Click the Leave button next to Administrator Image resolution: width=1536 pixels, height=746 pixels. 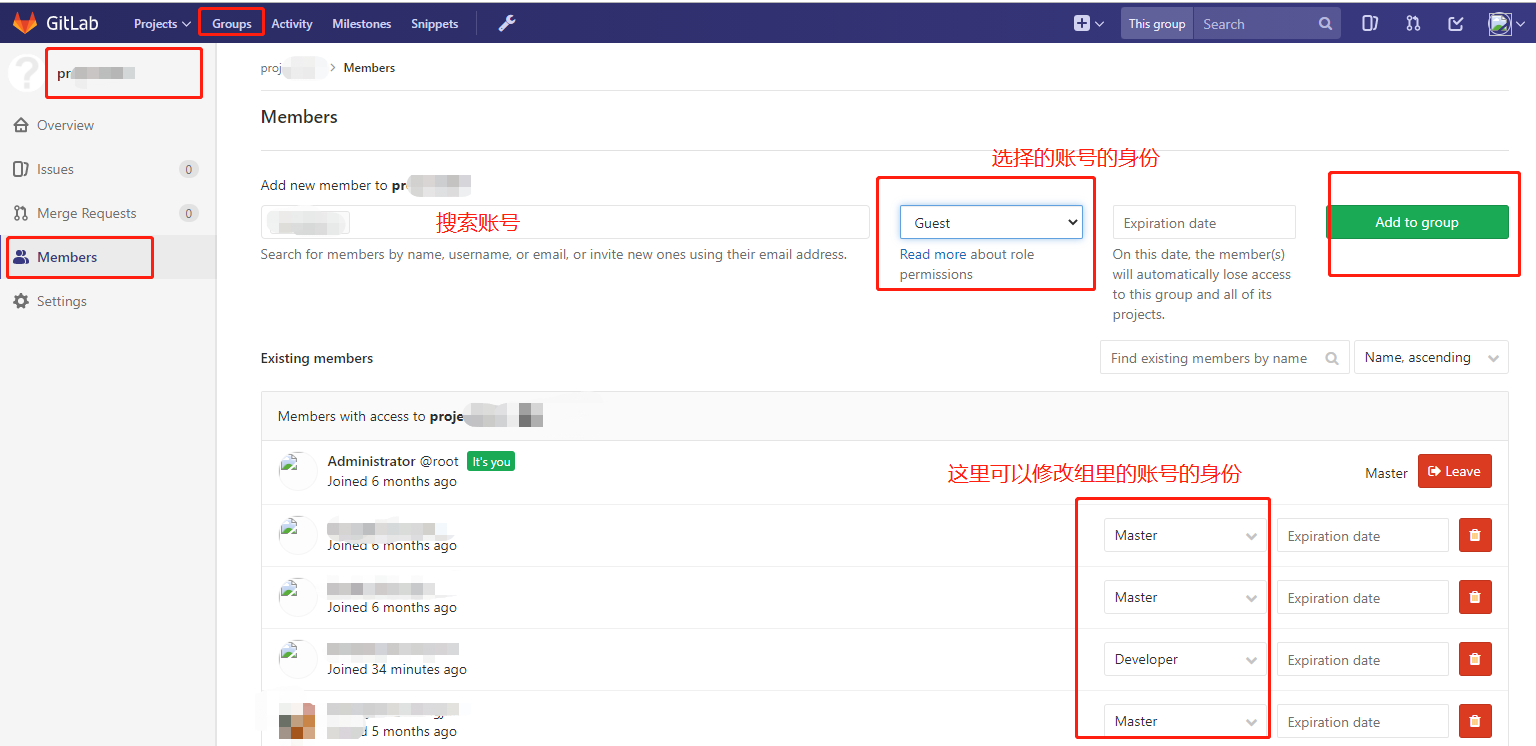[1455, 471]
